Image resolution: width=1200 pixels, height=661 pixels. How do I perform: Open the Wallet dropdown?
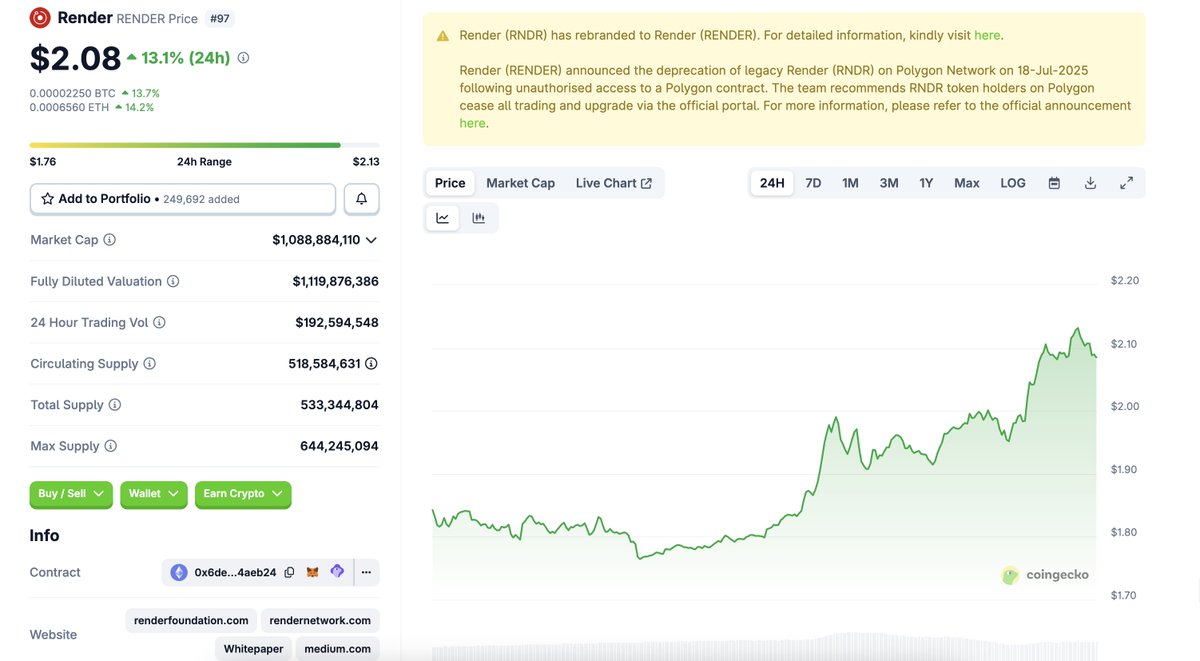pyautogui.click(x=153, y=493)
